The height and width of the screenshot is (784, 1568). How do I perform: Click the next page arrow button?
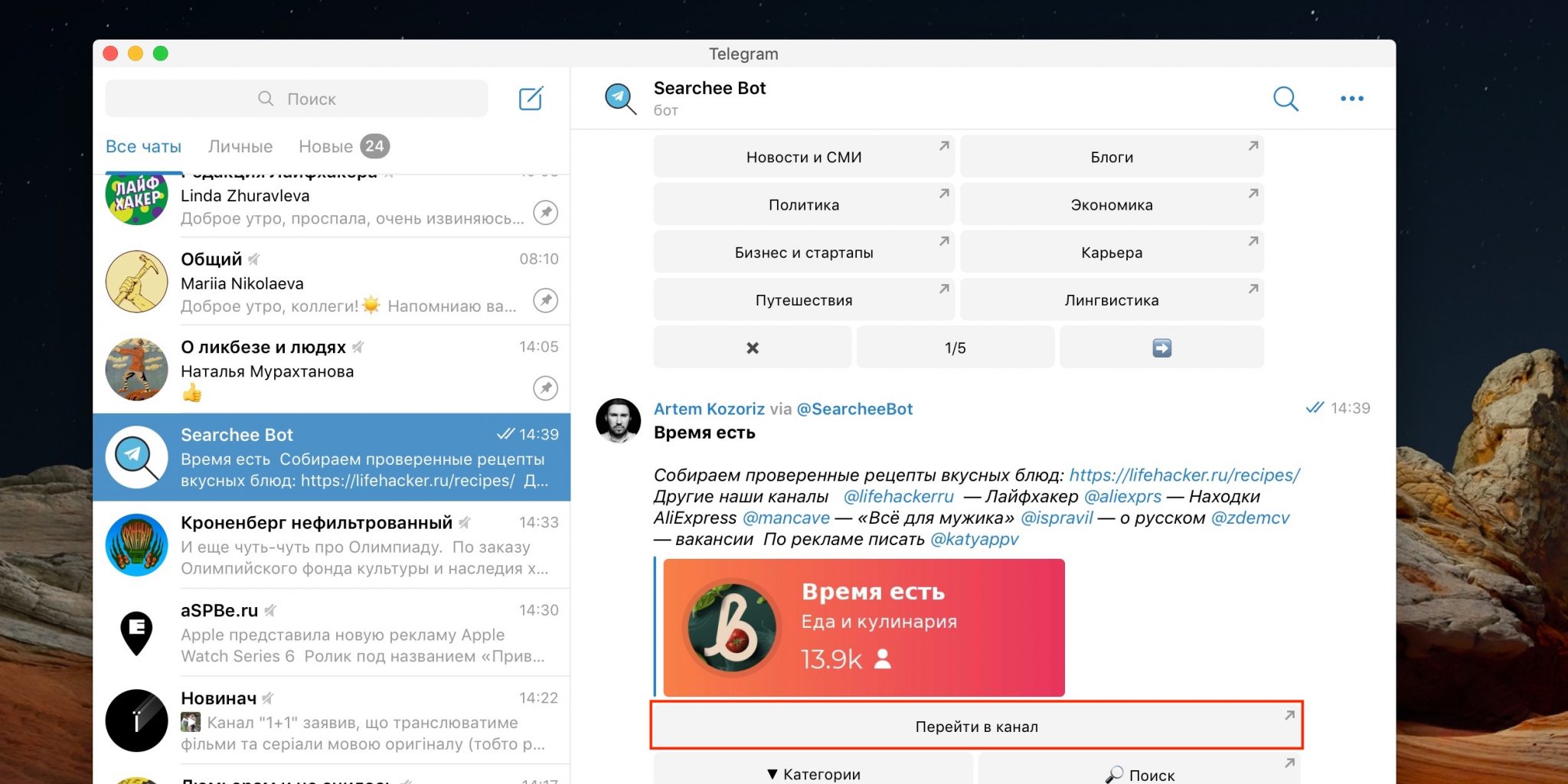(1161, 348)
